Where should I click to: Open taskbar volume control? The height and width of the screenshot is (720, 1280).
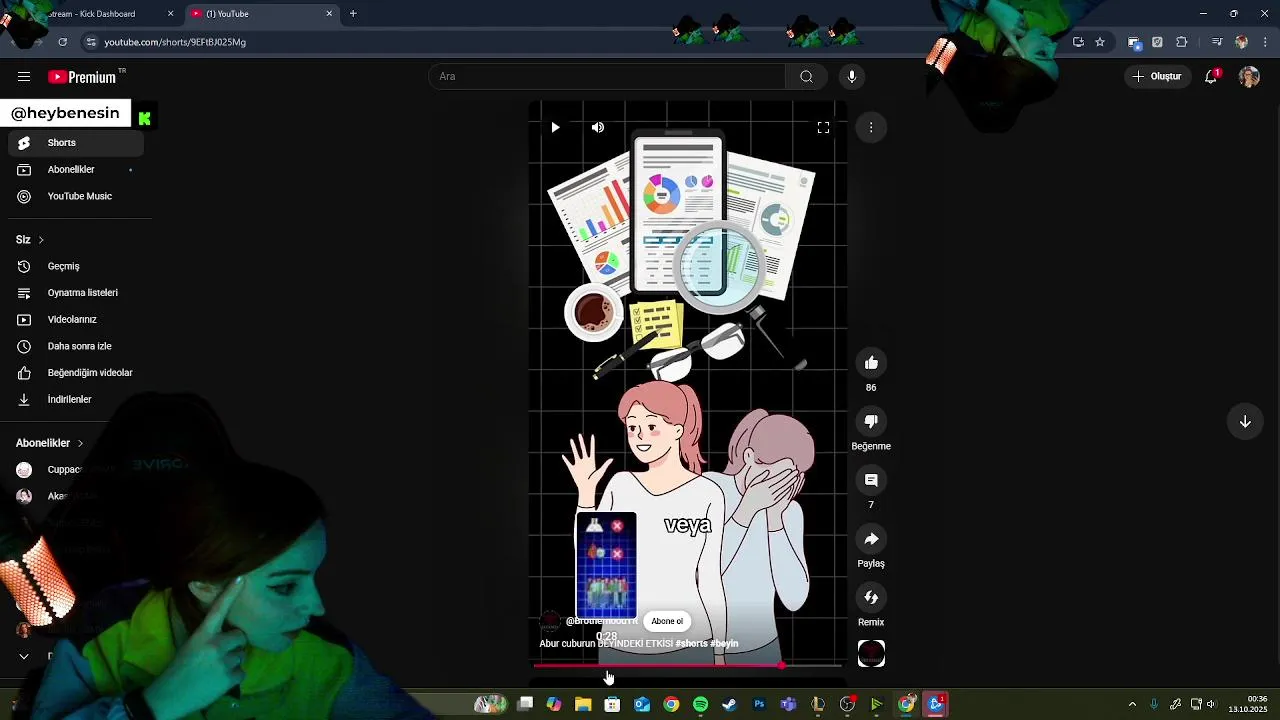[1211, 705]
